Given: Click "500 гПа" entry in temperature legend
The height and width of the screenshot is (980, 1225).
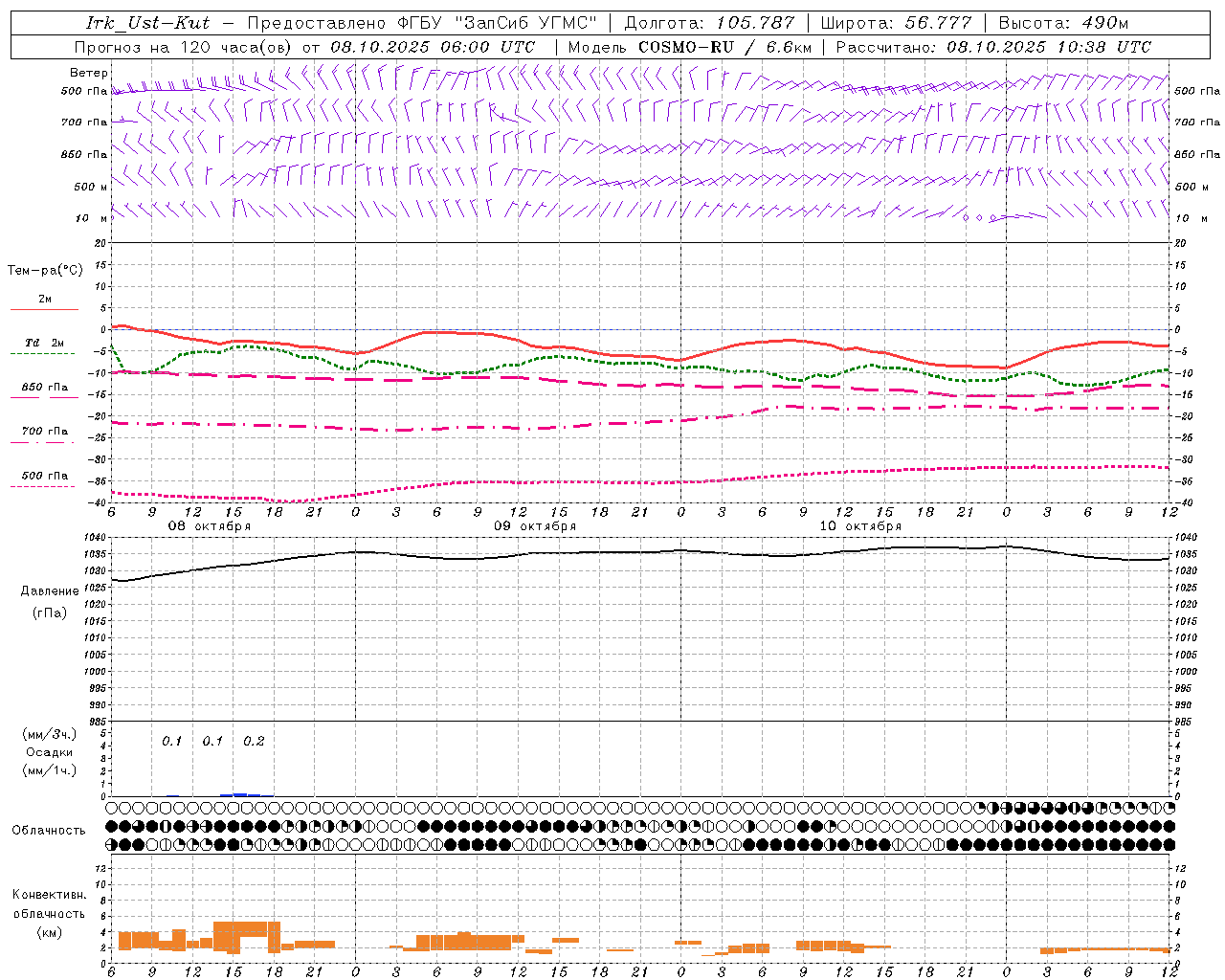Looking at the screenshot, I should 45,476.
